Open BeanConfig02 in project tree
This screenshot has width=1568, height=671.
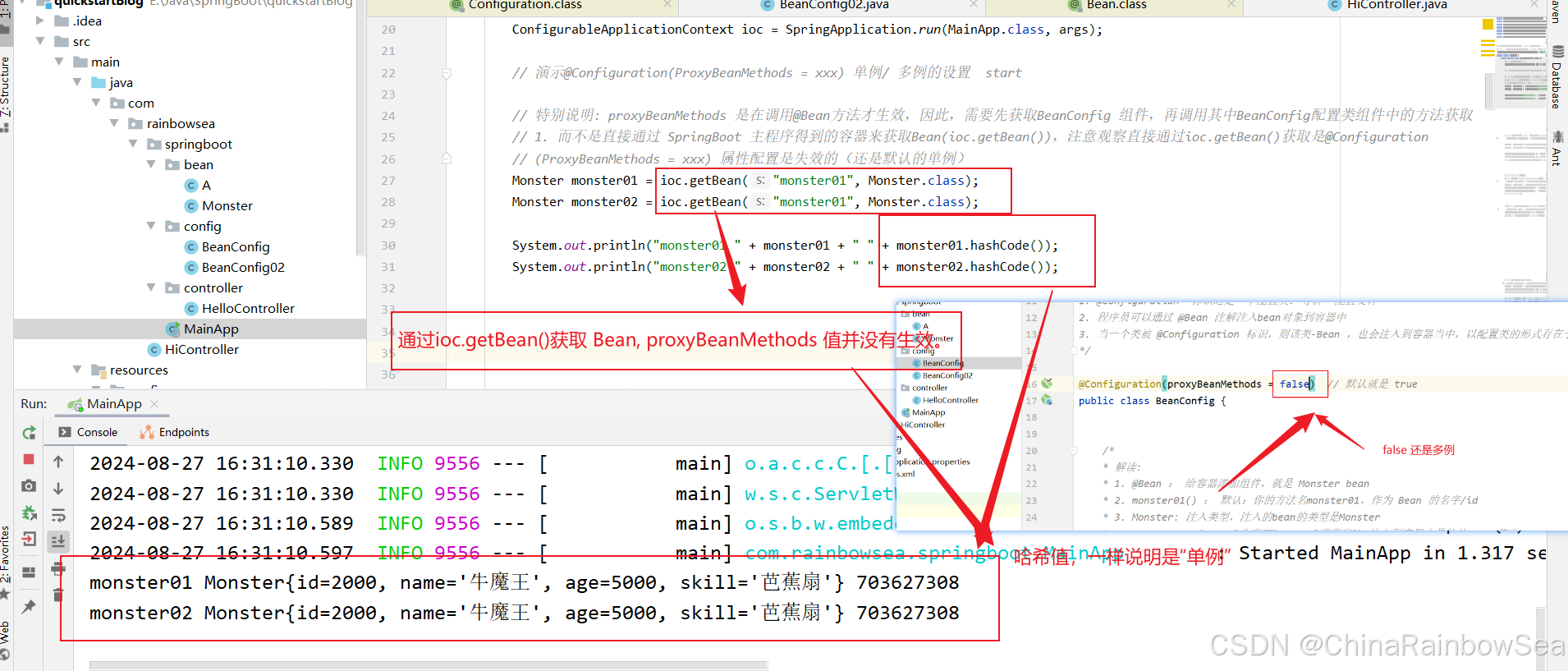pyautogui.click(x=243, y=267)
